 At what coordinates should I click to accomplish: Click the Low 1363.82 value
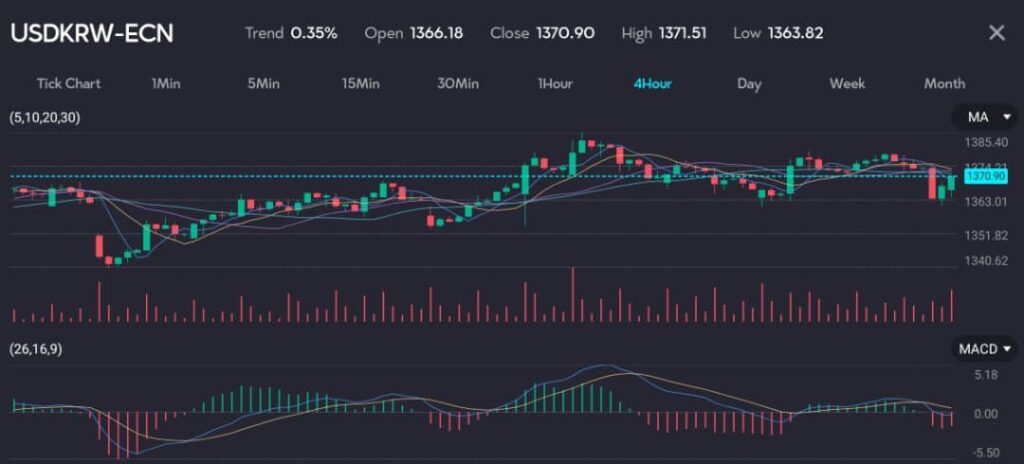(795, 33)
